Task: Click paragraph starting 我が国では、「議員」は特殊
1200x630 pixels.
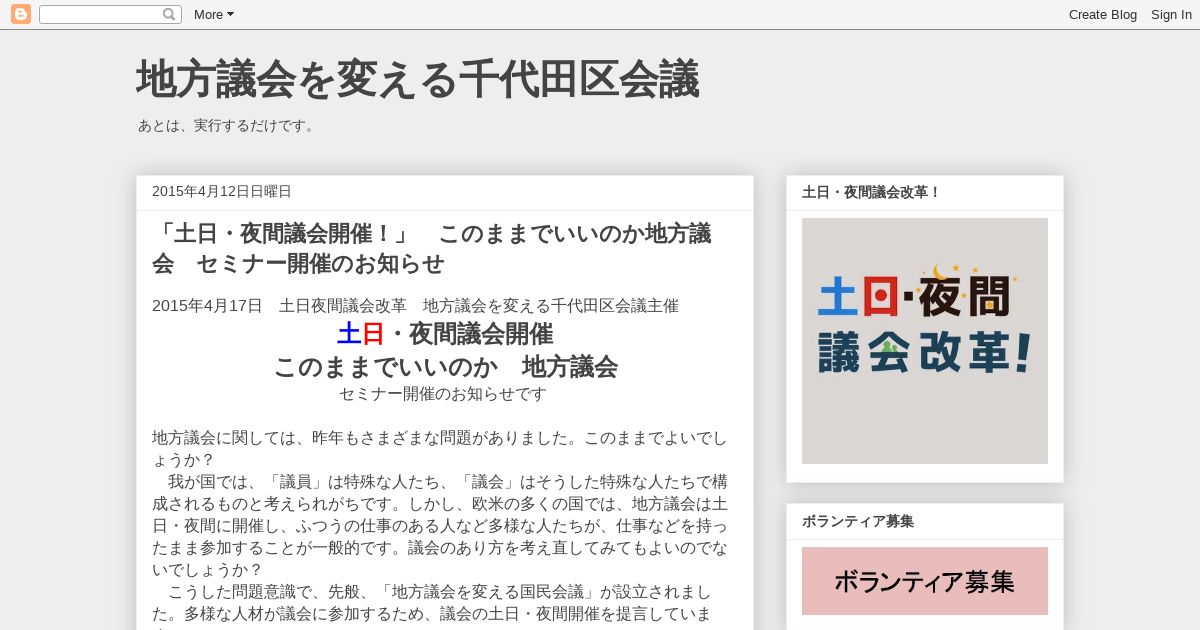Action: click(440, 525)
